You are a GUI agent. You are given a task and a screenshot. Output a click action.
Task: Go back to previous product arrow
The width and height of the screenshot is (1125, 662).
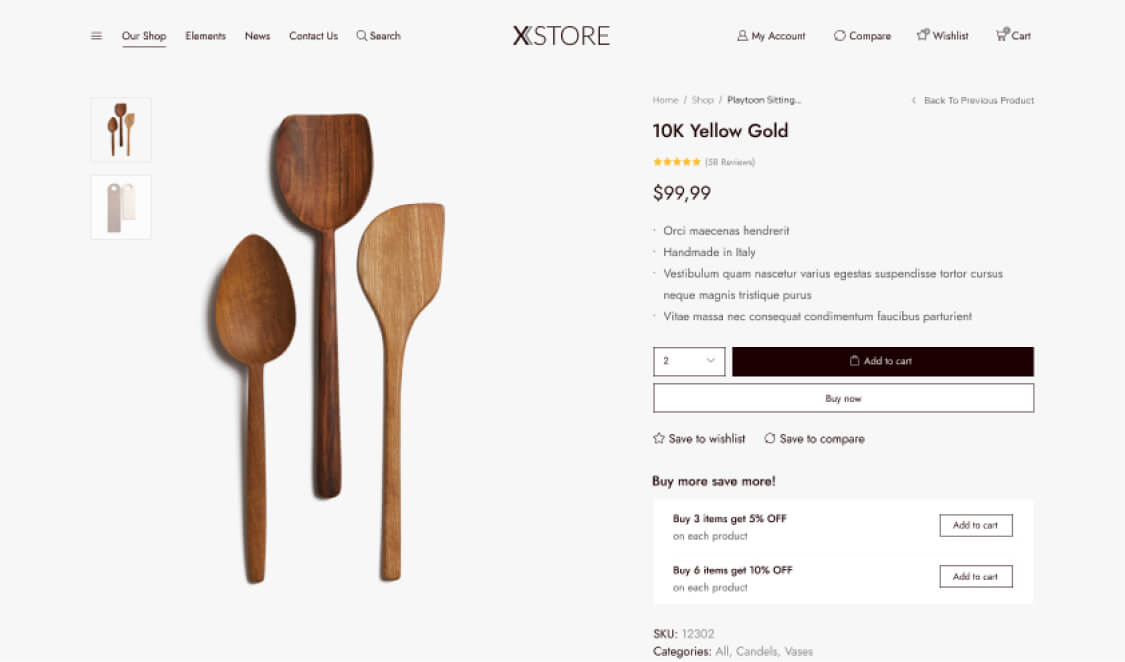(914, 100)
